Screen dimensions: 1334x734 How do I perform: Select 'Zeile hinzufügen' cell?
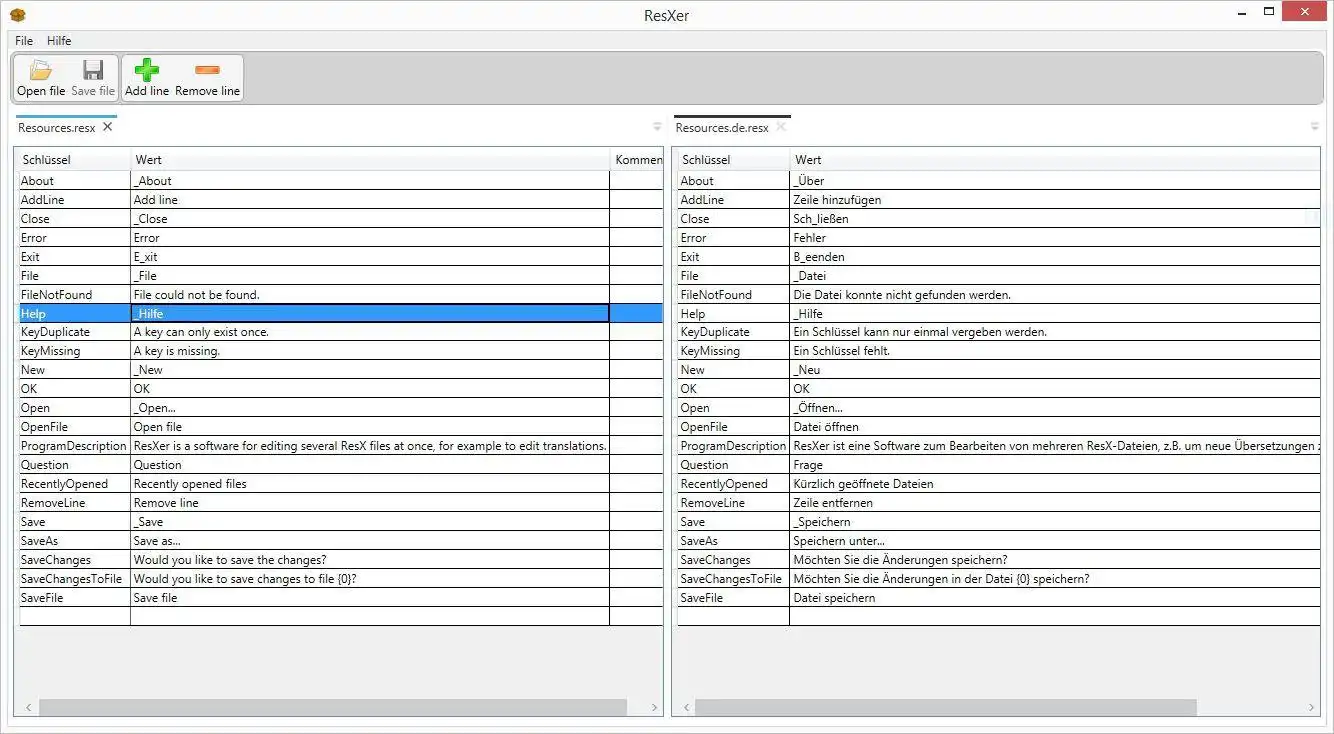click(1055, 200)
